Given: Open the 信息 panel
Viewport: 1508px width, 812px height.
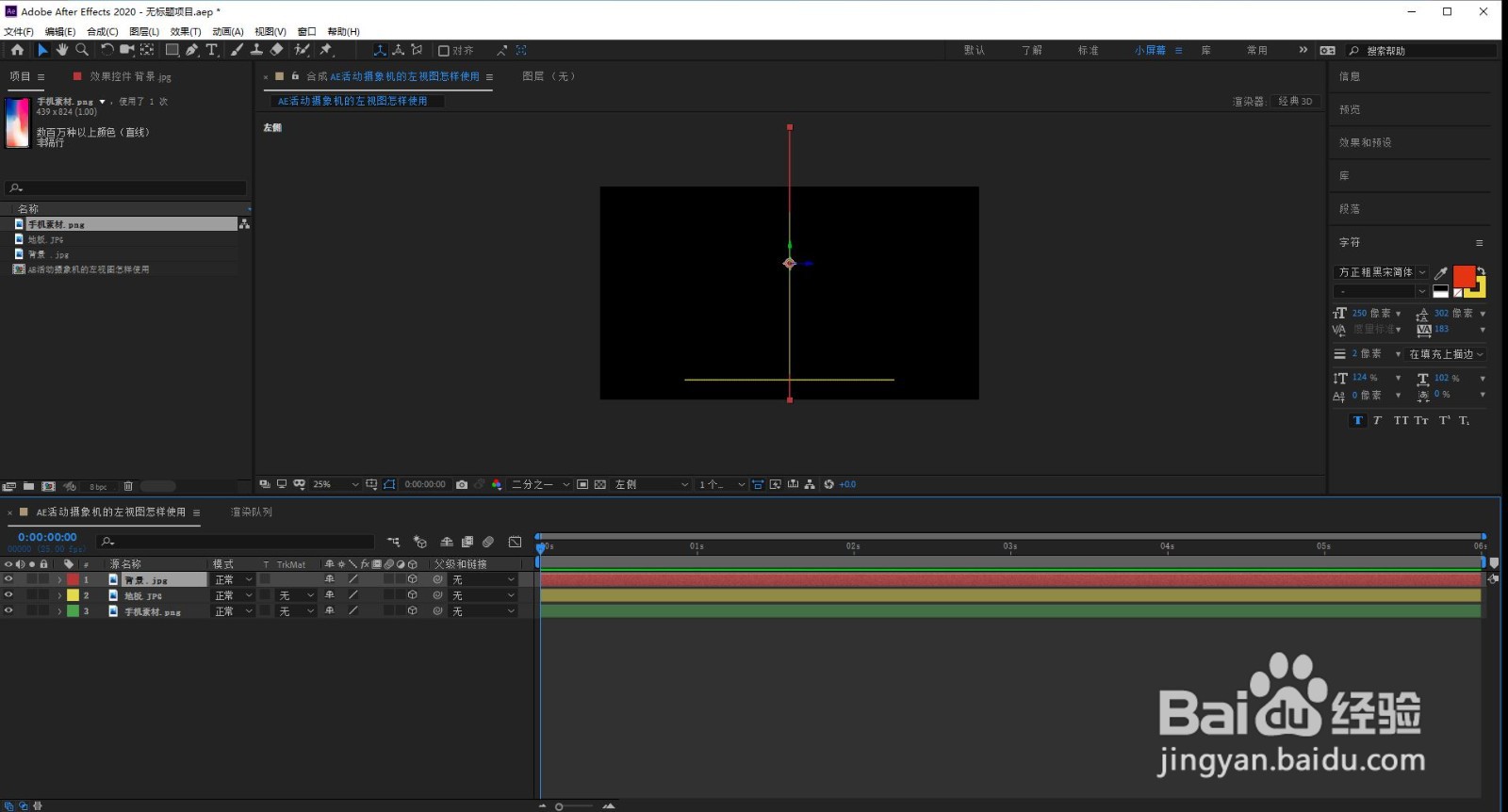Looking at the screenshot, I should coord(1350,76).
